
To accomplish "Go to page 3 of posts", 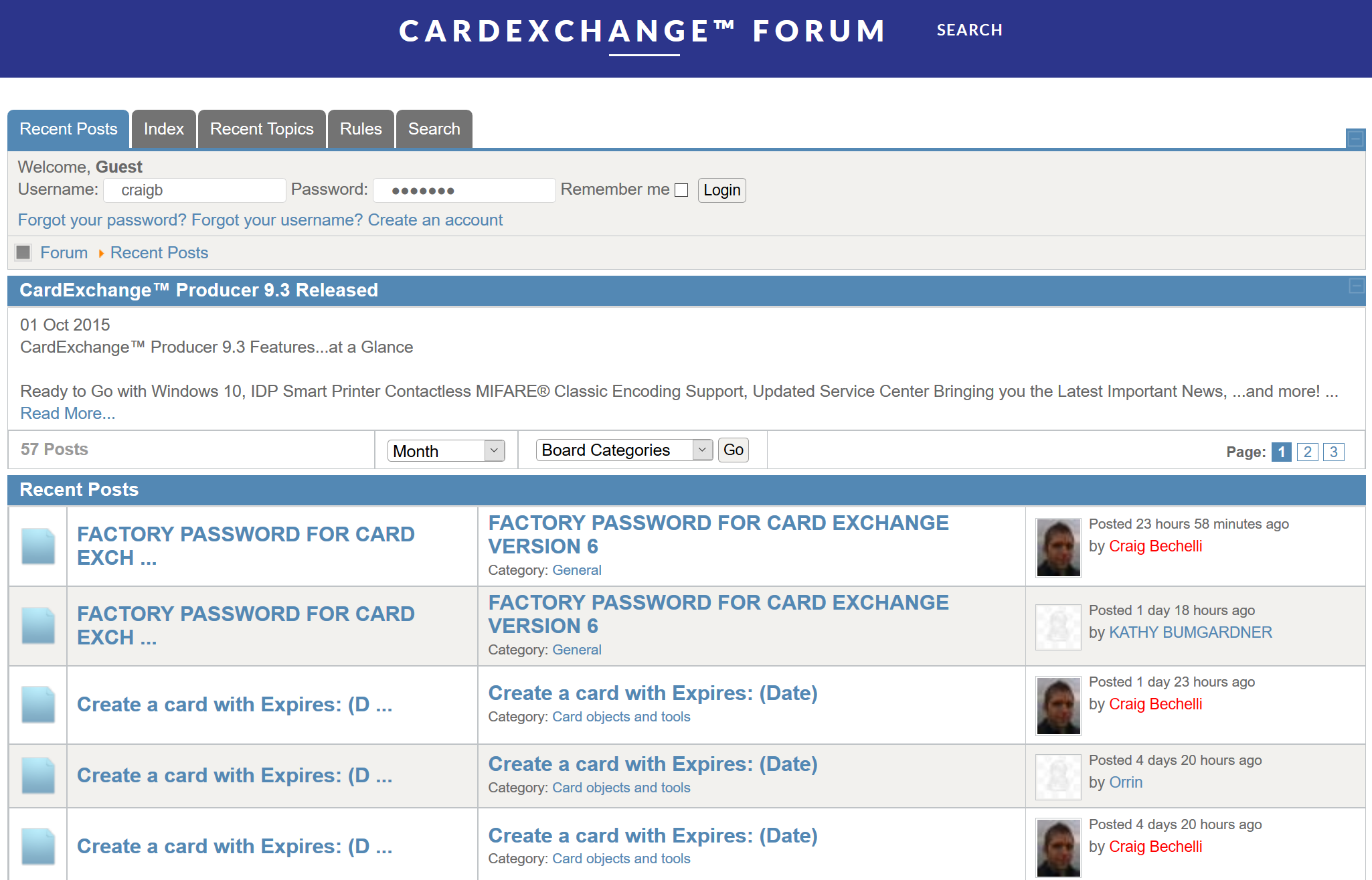I will [x=1333, y=452].
